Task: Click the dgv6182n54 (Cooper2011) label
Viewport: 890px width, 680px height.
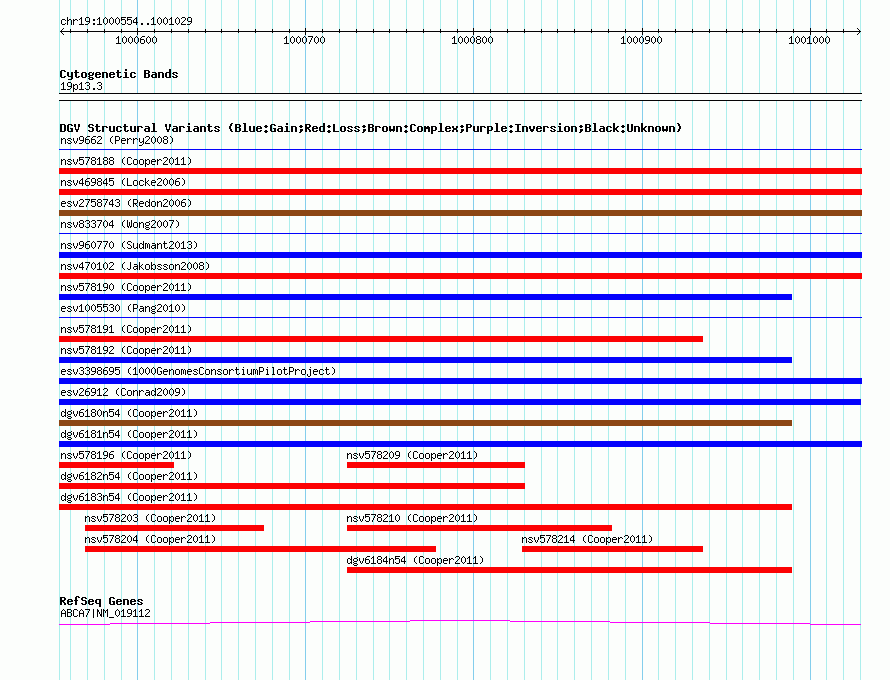Action: pos(129,476)
